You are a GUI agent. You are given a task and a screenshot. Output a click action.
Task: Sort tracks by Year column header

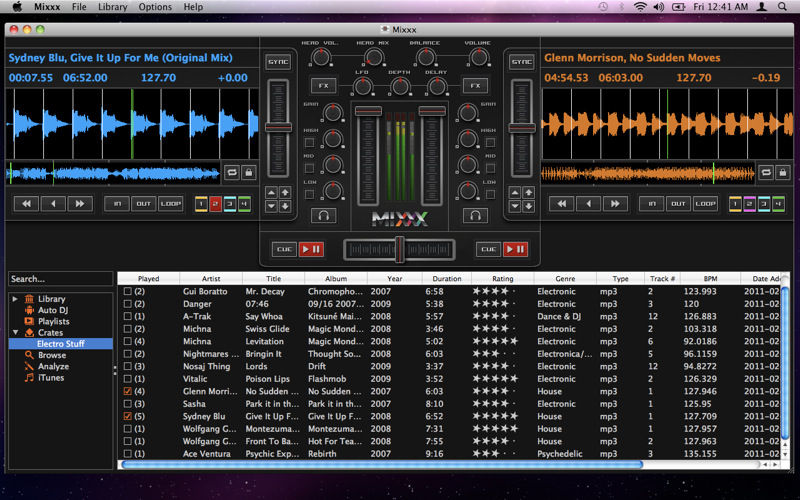pyautogui.click(x=394, y=279)
